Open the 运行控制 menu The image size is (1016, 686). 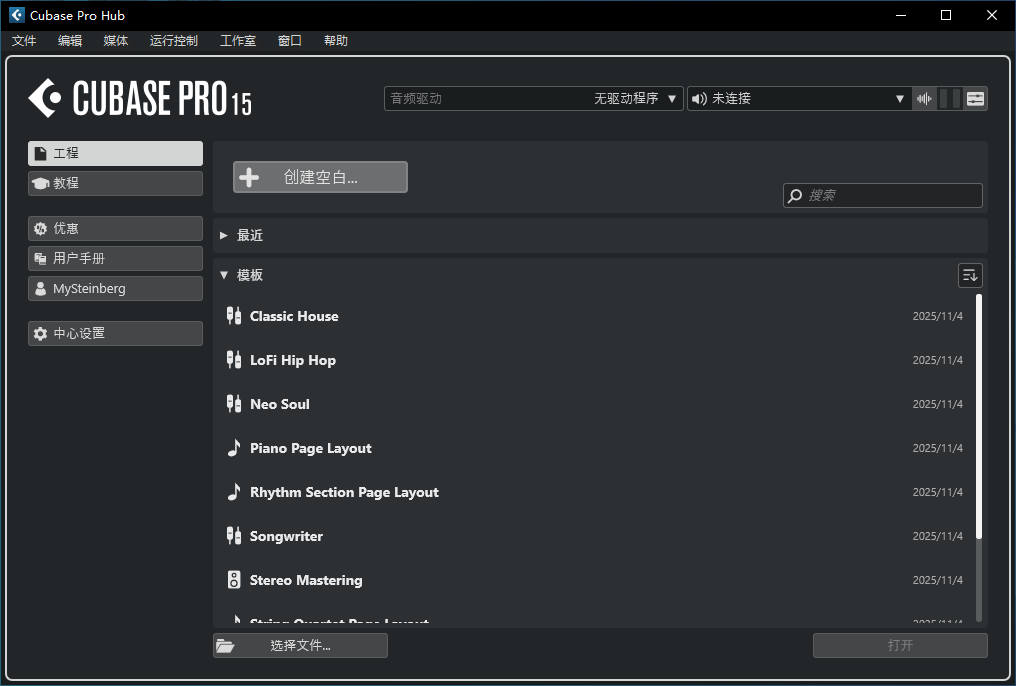coord(174,41)
